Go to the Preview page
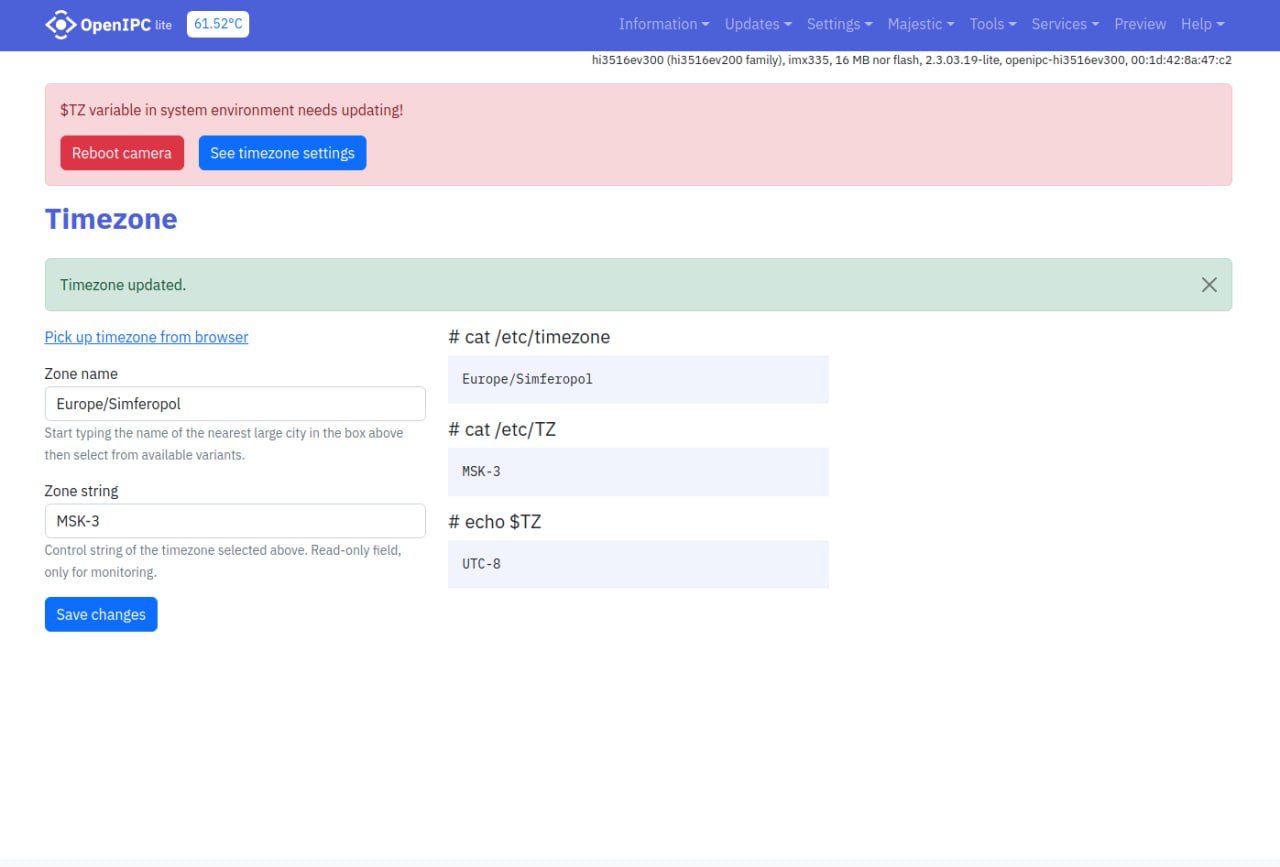 click(x=1140, y=24)
